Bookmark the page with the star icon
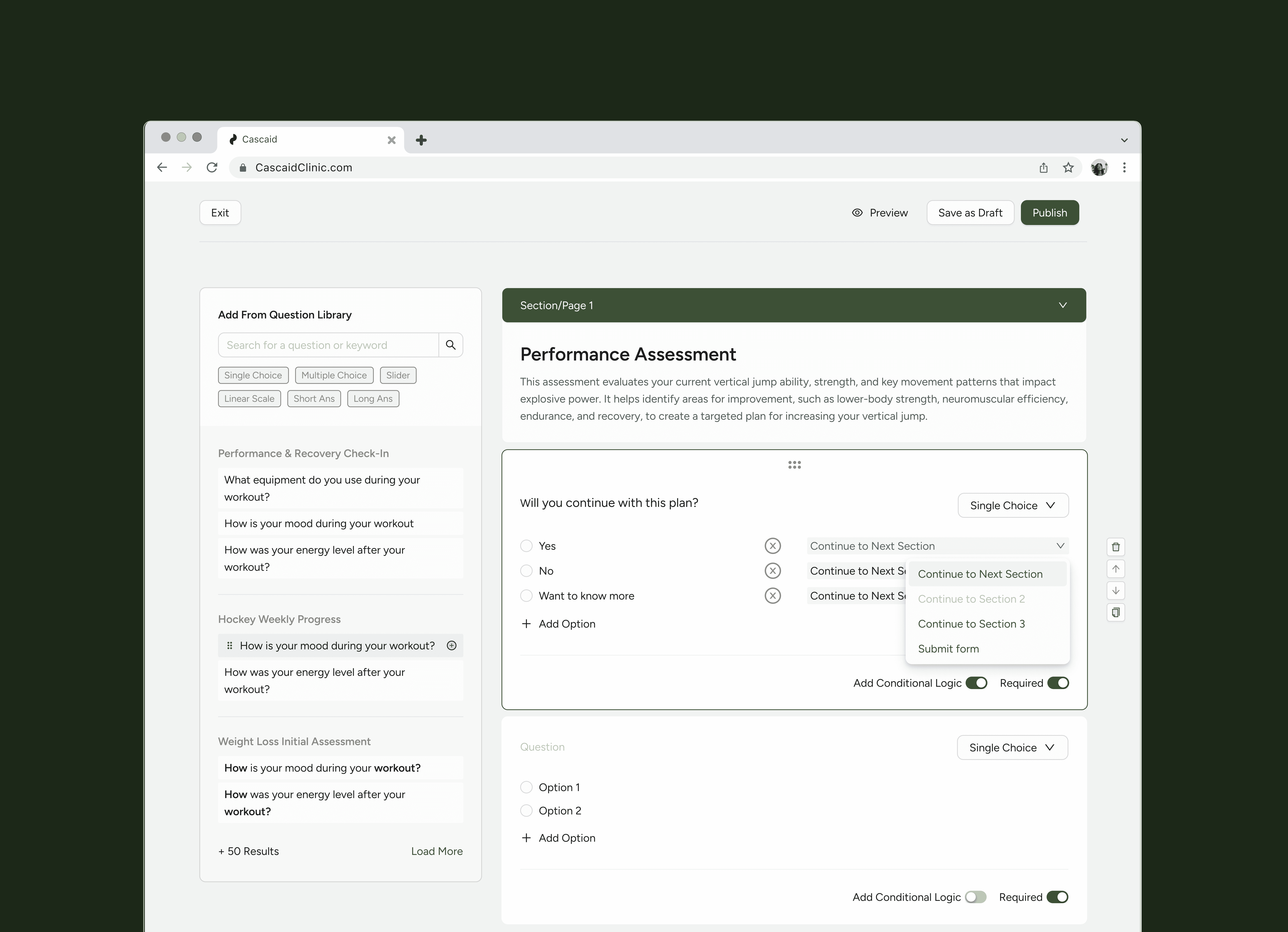Viewport: 1288px width, 932px height. (x=1068, y=168)
